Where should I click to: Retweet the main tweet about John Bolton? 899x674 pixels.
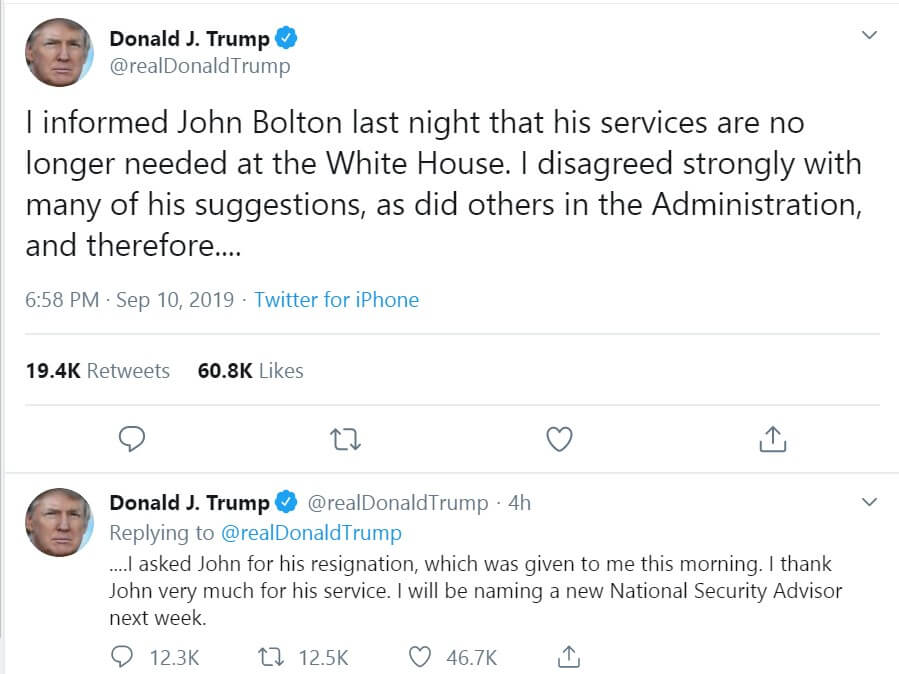coord(345,439)
